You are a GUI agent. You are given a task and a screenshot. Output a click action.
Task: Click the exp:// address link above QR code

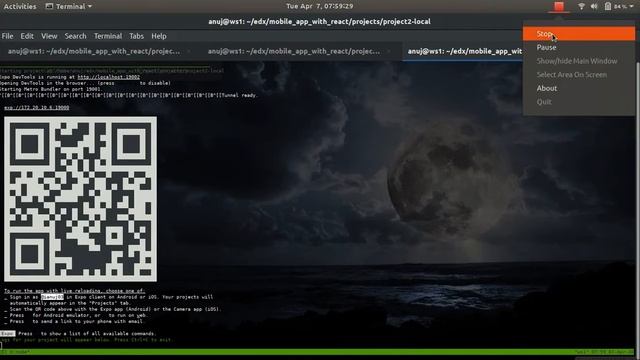pos(36,108)
